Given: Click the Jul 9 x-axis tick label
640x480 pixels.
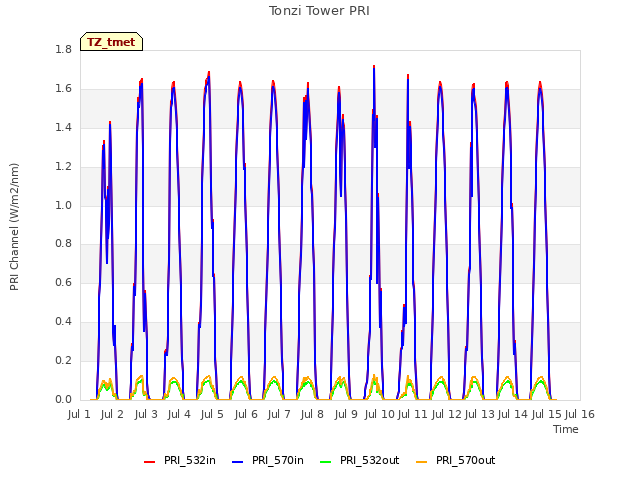Looking at the screenshot, I should [346, 414].
